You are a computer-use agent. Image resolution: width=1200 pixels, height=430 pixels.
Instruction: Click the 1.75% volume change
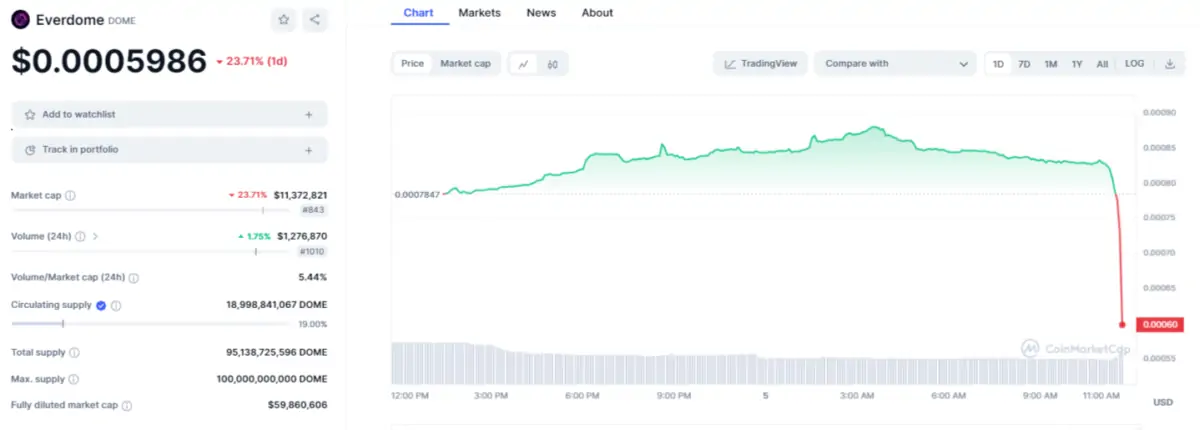(254, 236)
